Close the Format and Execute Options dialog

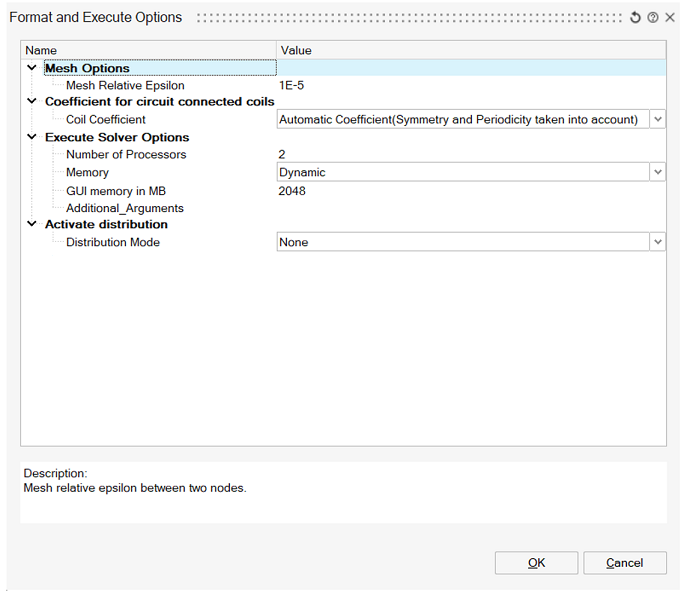668,18
